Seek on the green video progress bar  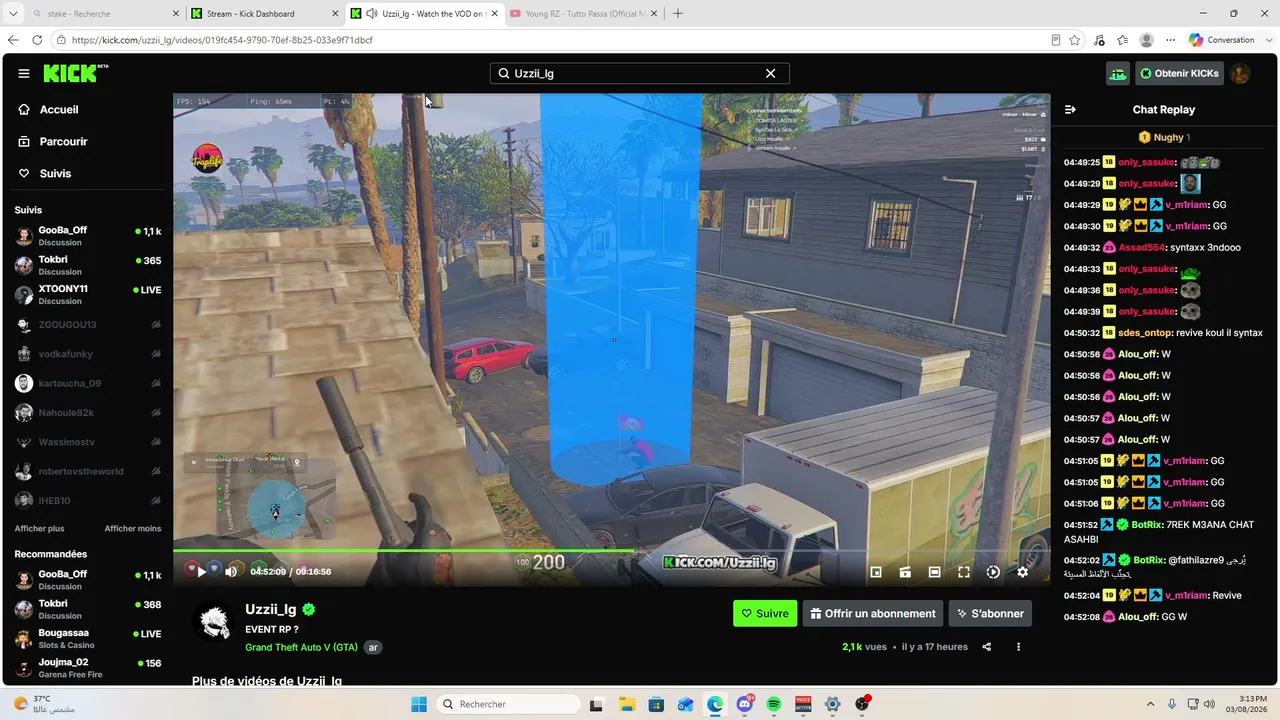coord(611,550)
